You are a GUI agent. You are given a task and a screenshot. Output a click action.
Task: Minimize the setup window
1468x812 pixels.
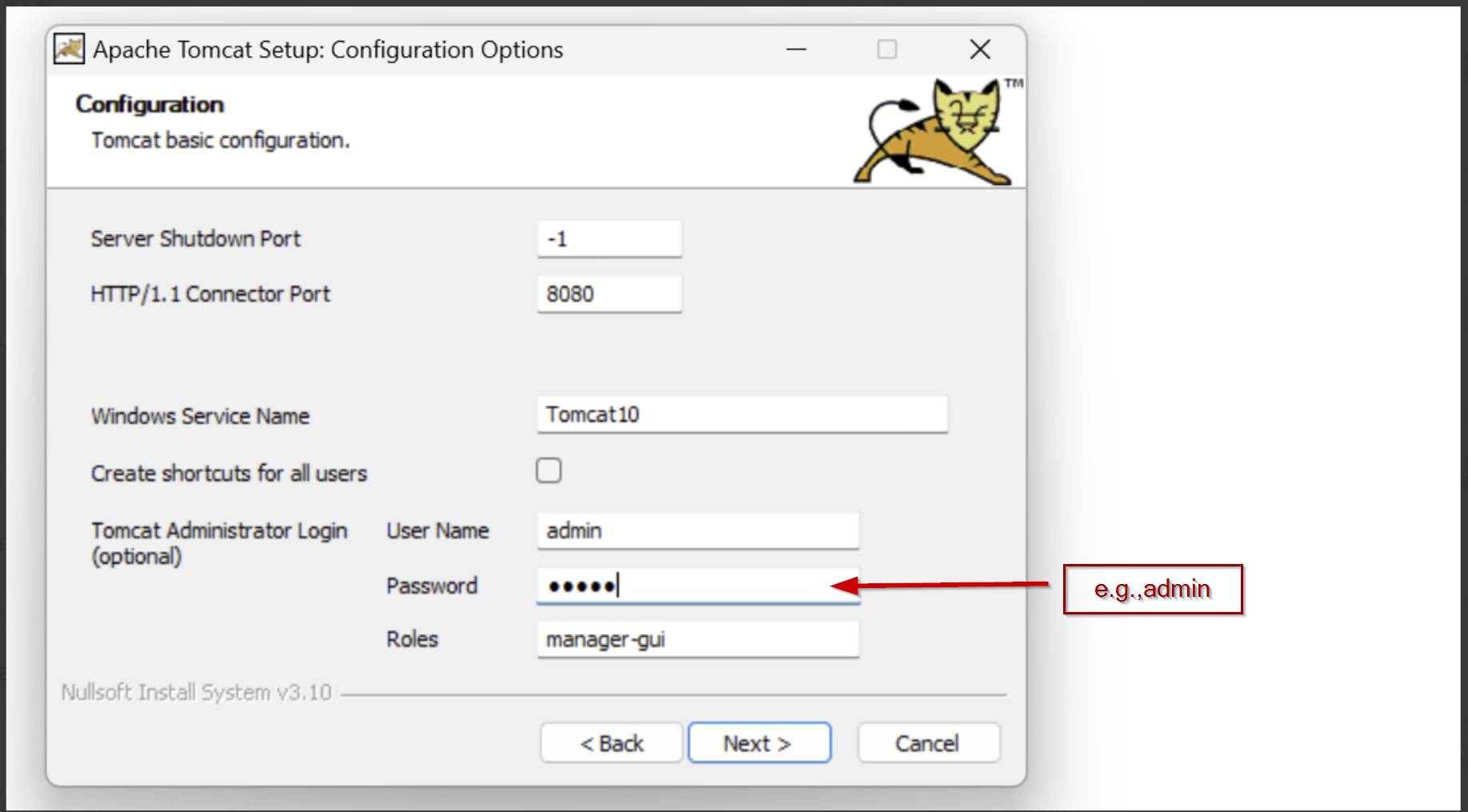click(x=796, y=49)
